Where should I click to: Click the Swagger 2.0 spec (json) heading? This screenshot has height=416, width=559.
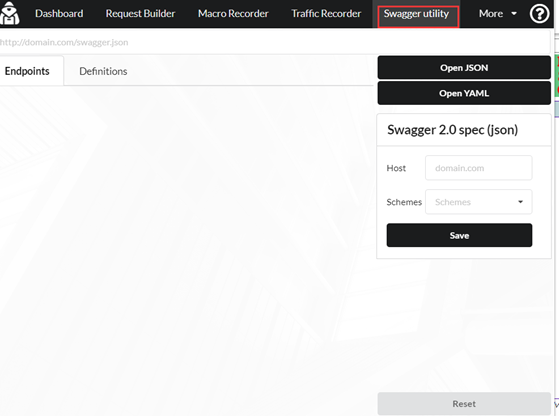[x=452, y=130]
